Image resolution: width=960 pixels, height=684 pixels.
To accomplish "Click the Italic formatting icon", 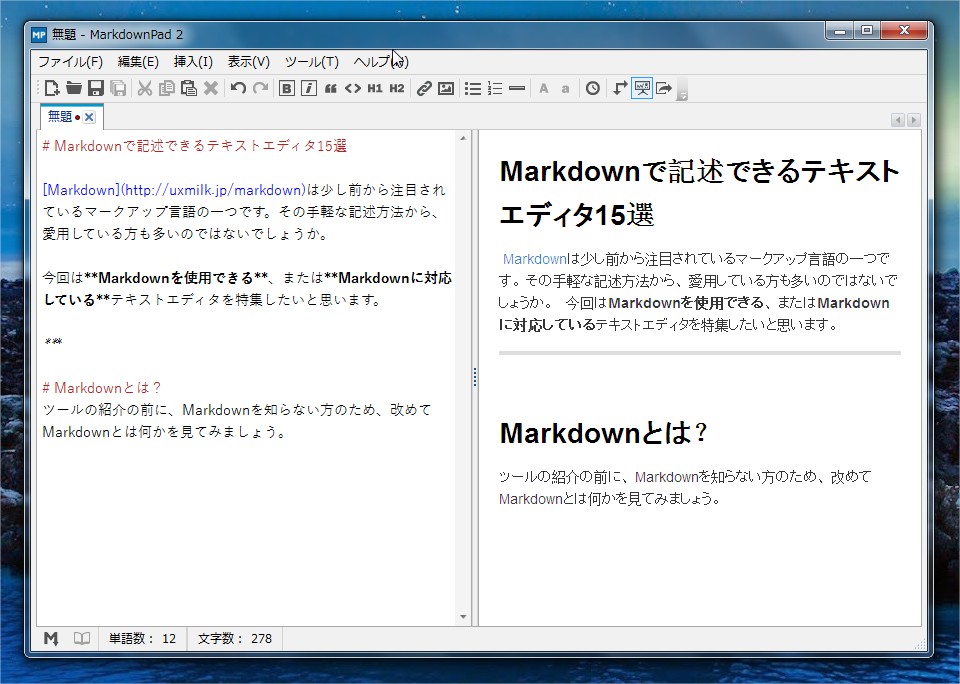I will (x=309, y=88).
